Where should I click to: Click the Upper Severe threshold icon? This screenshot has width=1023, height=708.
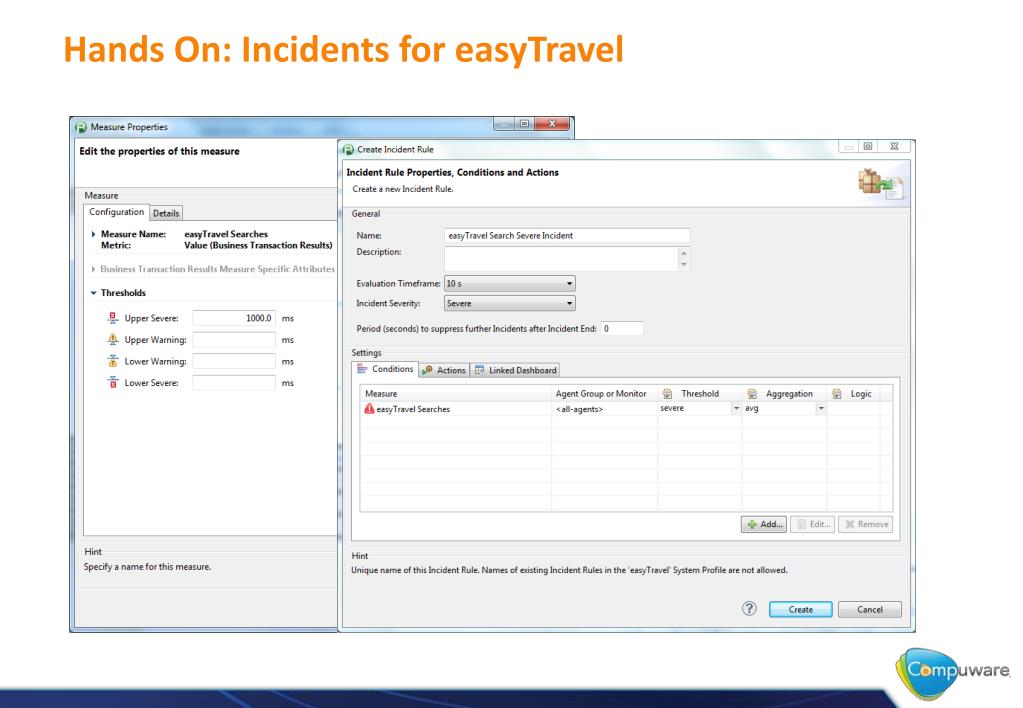pyautogui.click(x=113, y=318)
